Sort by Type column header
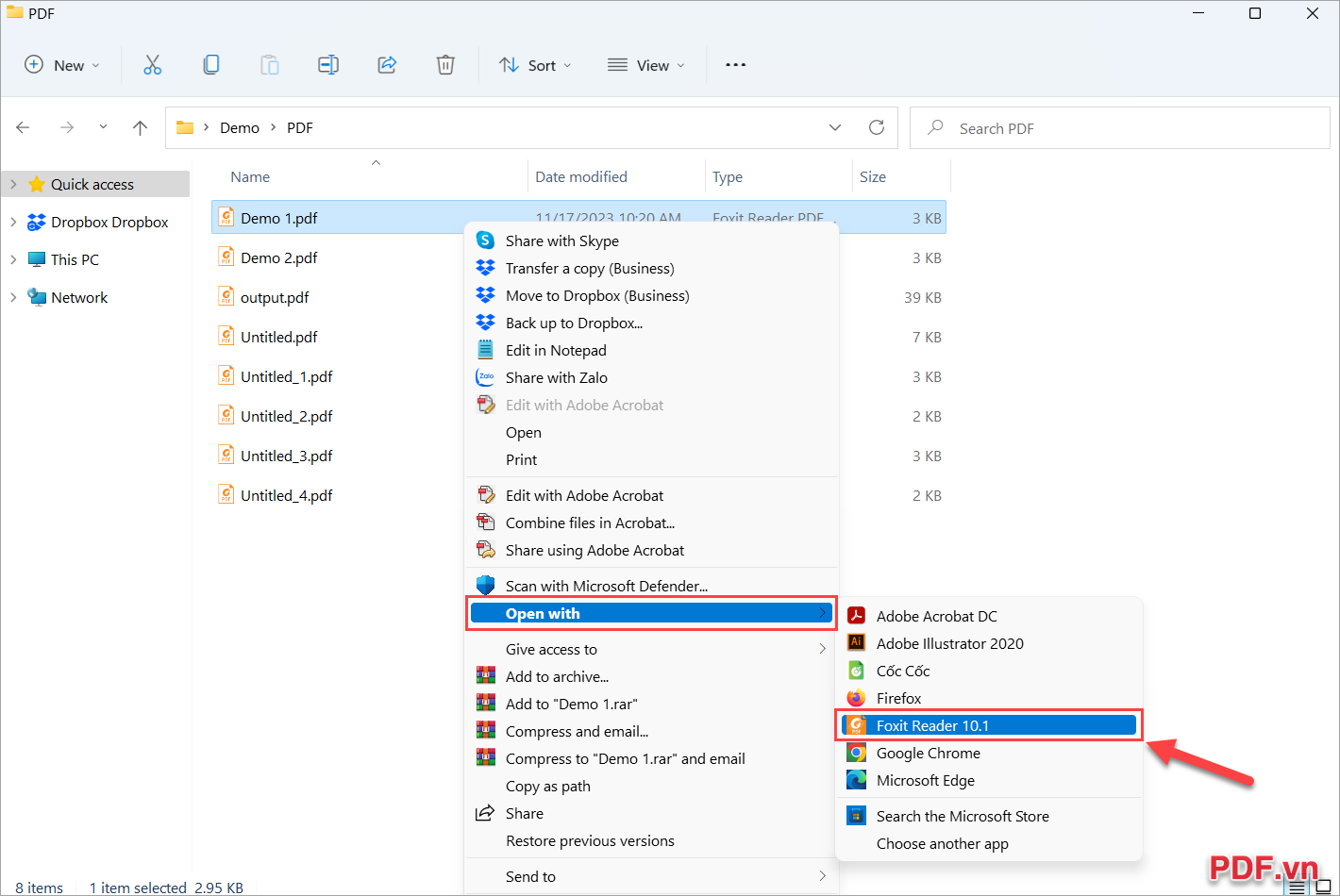Image resolution: width=1340 pixels, height=896 pixels. [728, 176]
